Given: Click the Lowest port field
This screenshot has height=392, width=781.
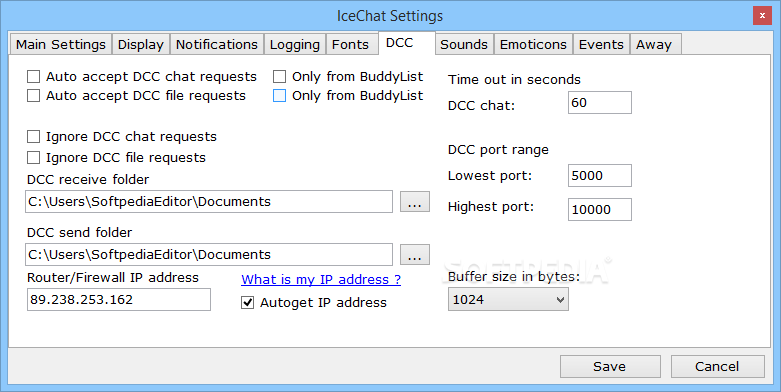Looking at the screenshot, I should (x=600, y=175).
